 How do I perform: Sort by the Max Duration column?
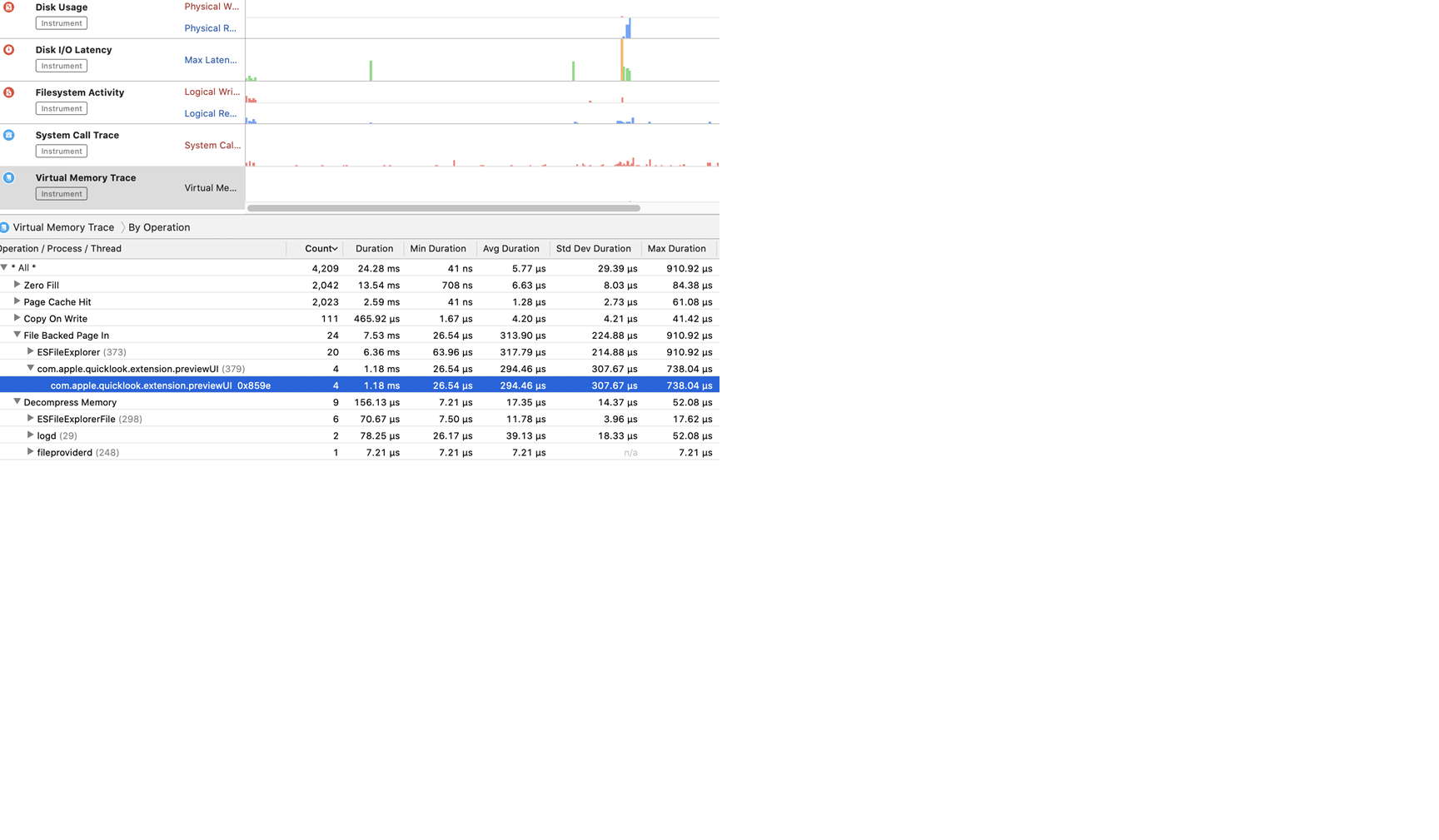click(x=676, y=249)
